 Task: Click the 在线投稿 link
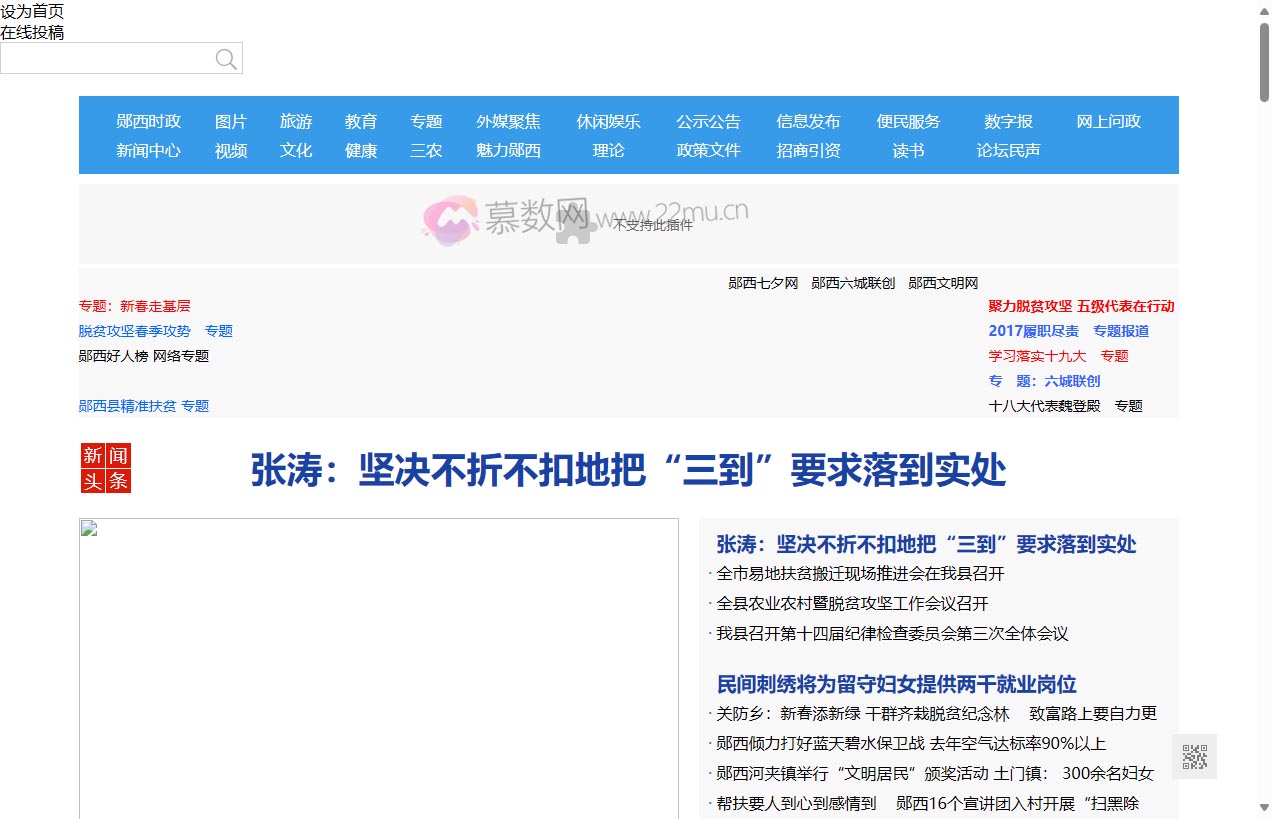(x=32, y=32)
